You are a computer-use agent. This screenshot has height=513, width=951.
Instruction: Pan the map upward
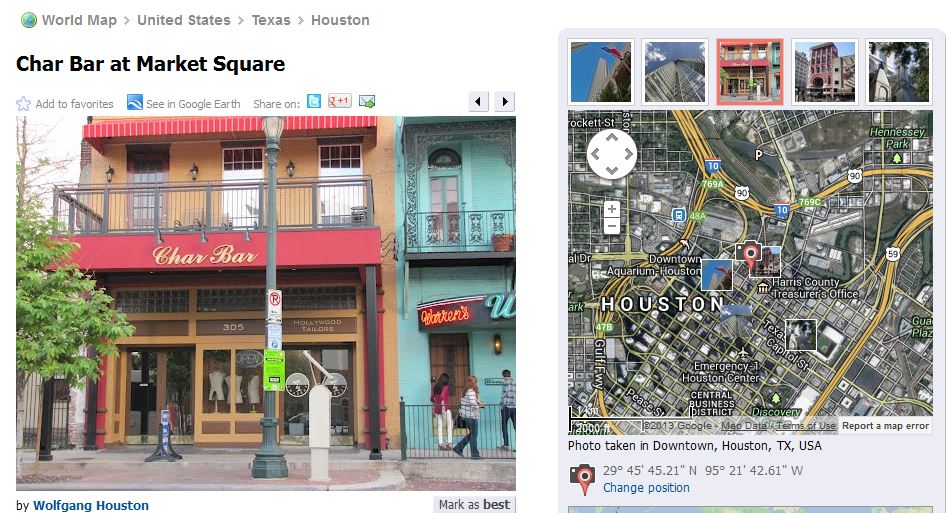(x=612, y=138)
